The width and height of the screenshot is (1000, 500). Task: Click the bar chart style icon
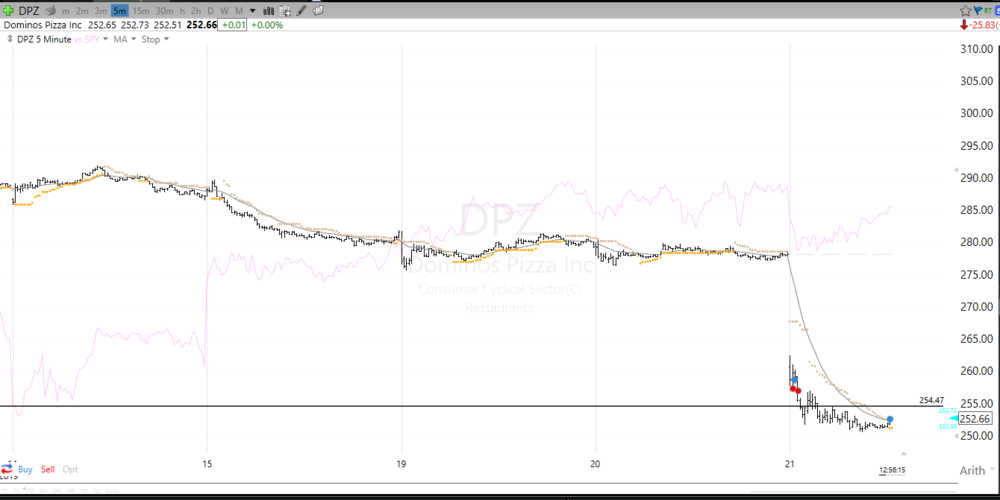coord(268,11)
